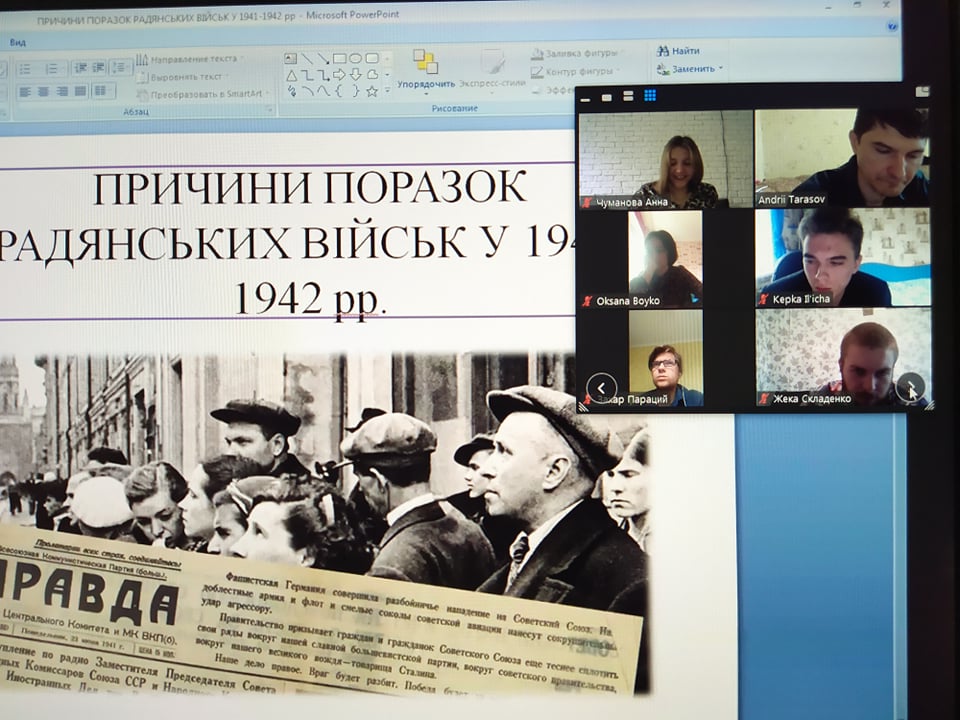Switch Zoom panel to grid view
The width and height of the screenshot is (960, 720).
650,96
